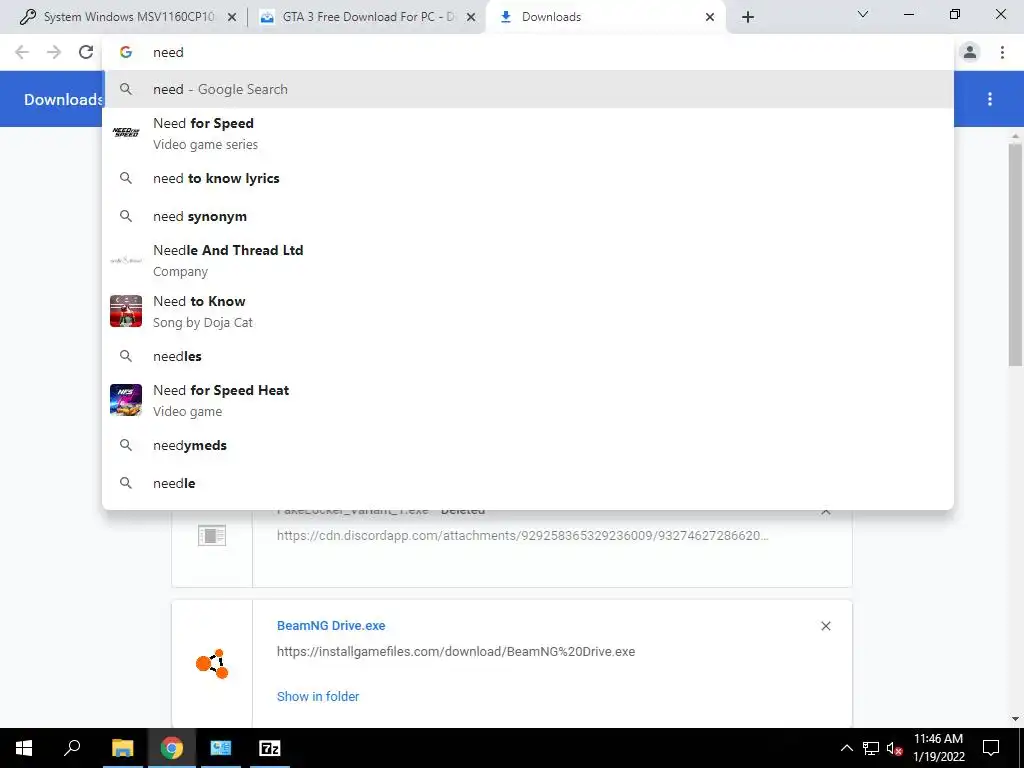Click the browser back arrow
The height and width of the screenshot is (768, 1024).
click(22, 52)
